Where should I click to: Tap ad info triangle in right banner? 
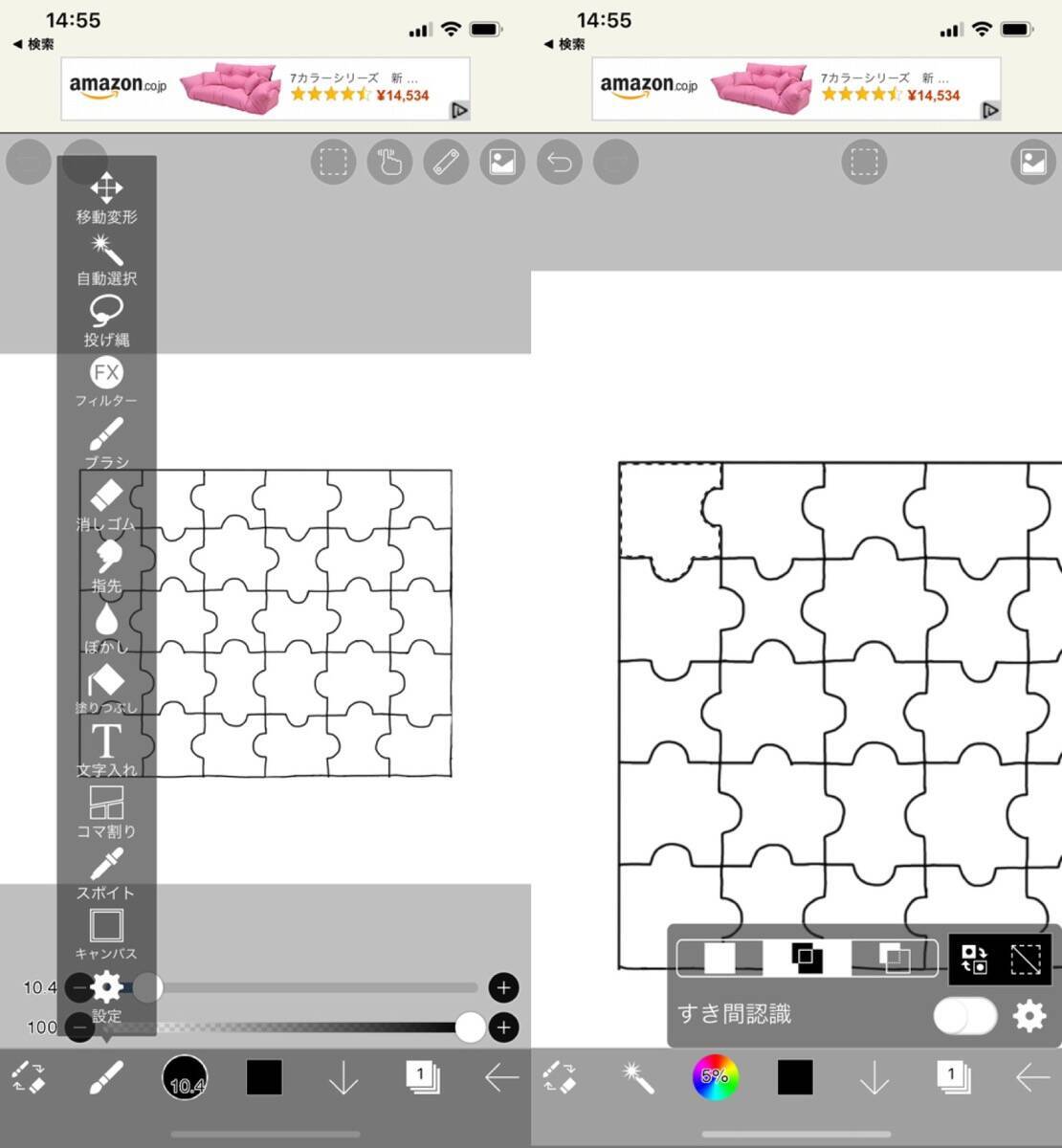point(990,110)
